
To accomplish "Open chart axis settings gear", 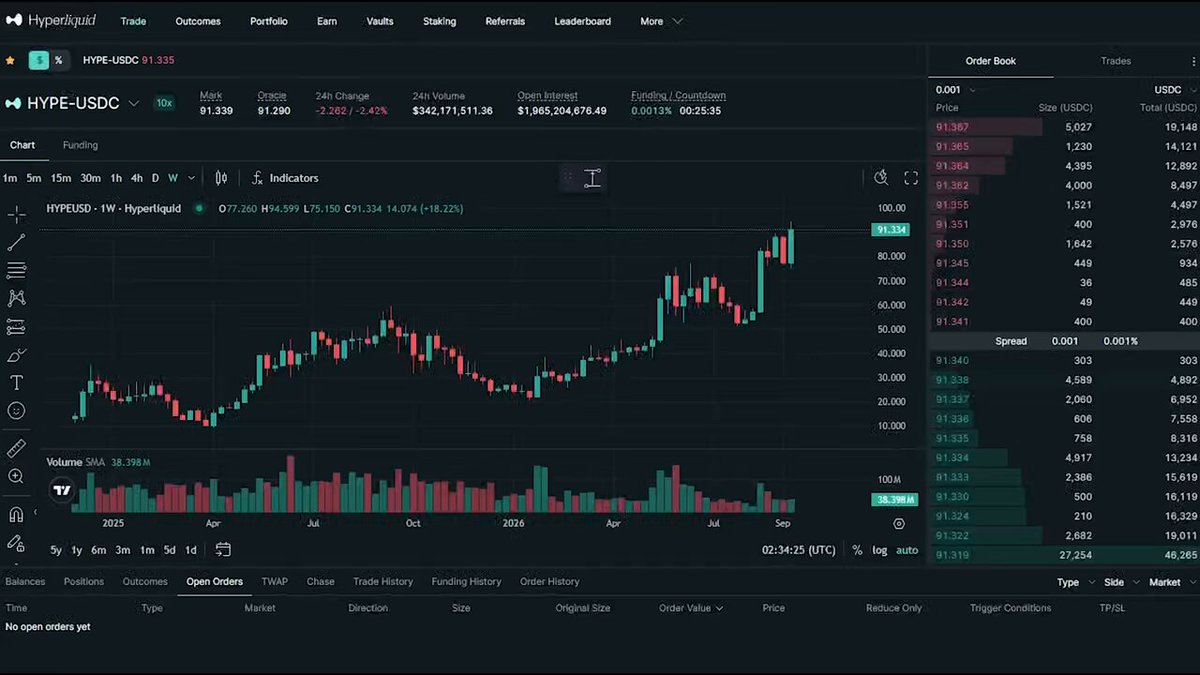I will 899,523.
